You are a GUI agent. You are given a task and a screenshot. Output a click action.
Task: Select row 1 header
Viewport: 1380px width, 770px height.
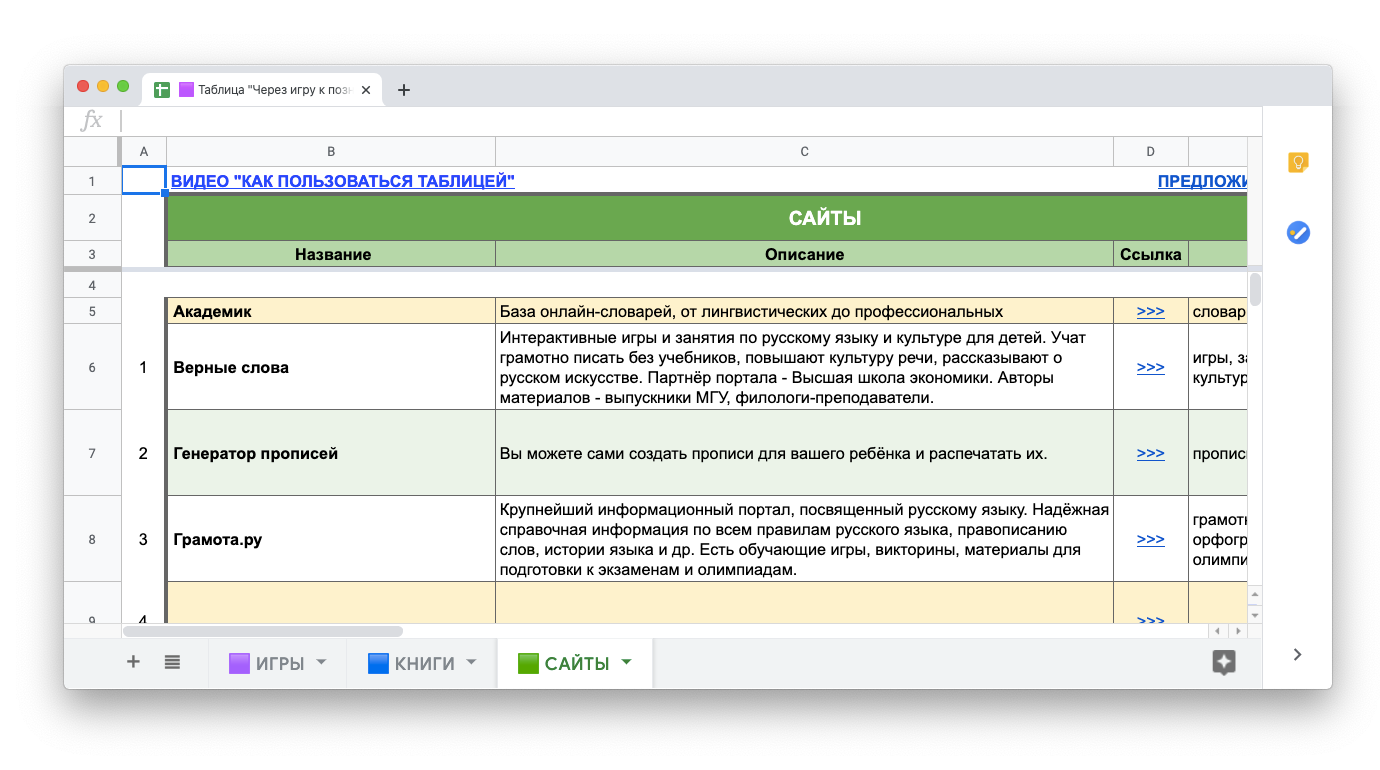[x=92, y=181]
